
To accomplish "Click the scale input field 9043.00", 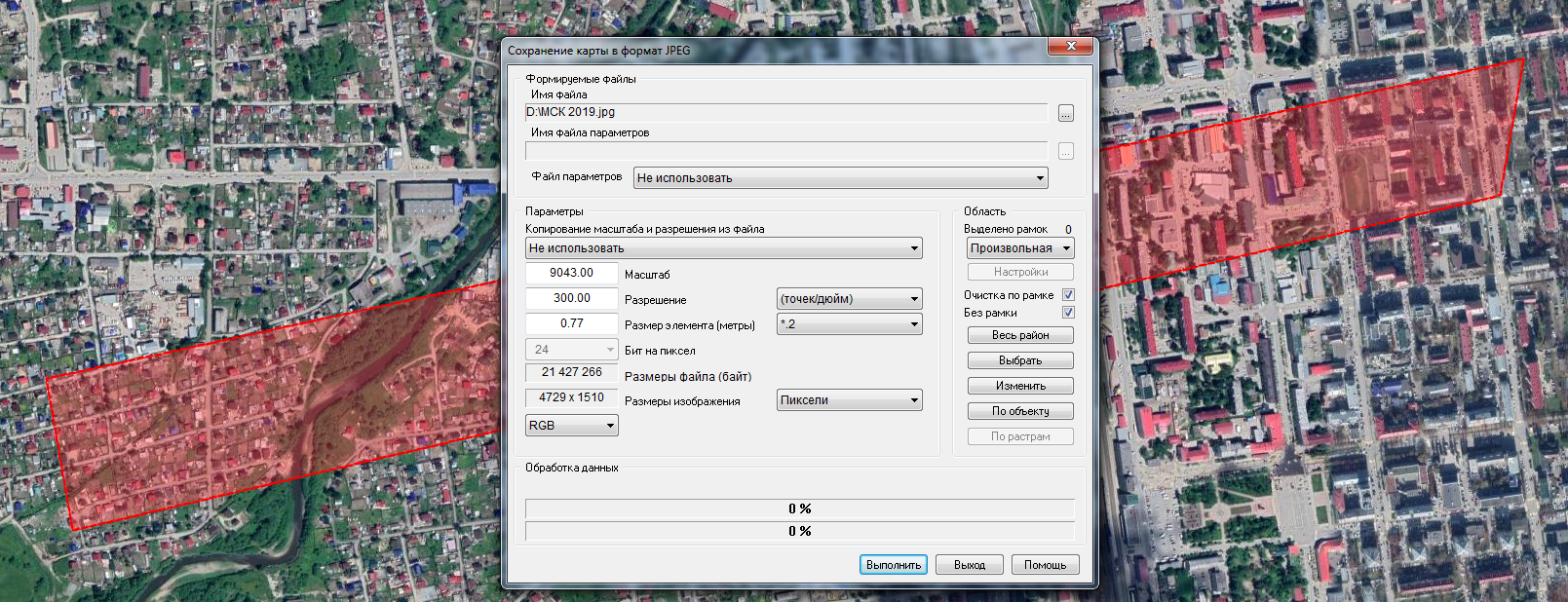I will pyautogui.click(x=571, y=274).
